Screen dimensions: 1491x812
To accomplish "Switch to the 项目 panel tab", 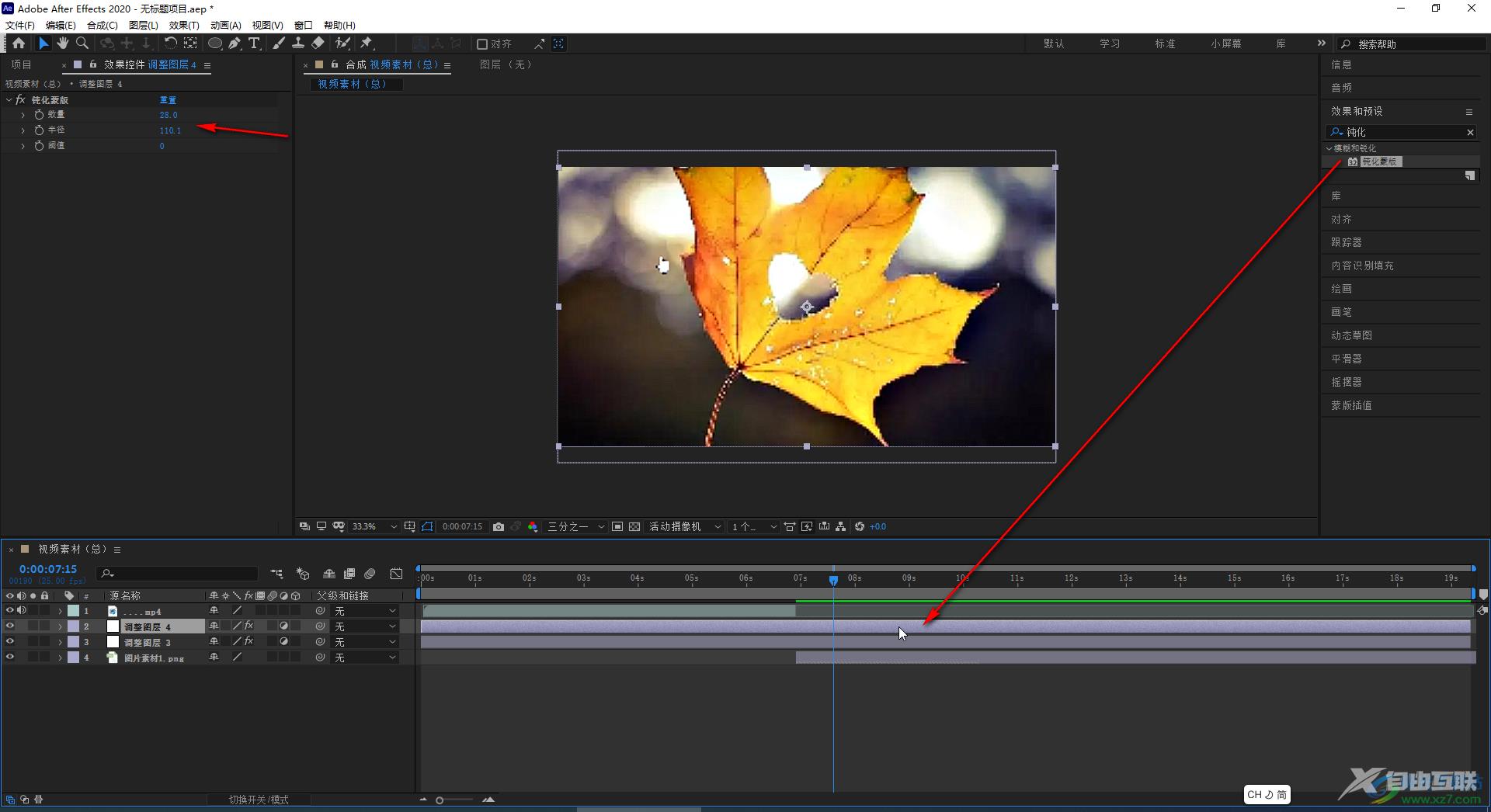I will click(x=22, y=65).
